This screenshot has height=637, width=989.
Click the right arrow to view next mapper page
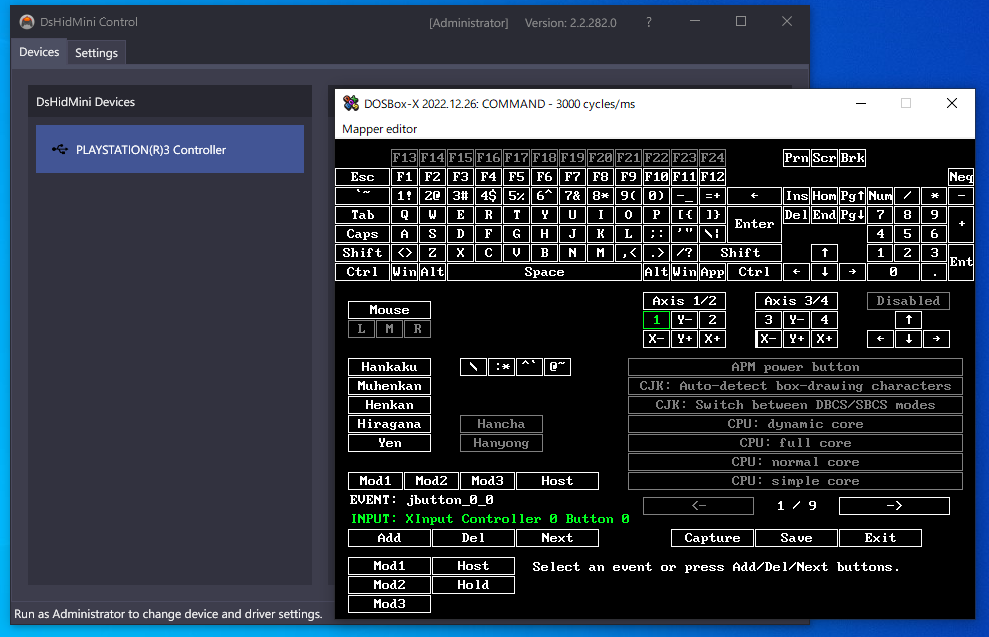[x=893, y=505]
